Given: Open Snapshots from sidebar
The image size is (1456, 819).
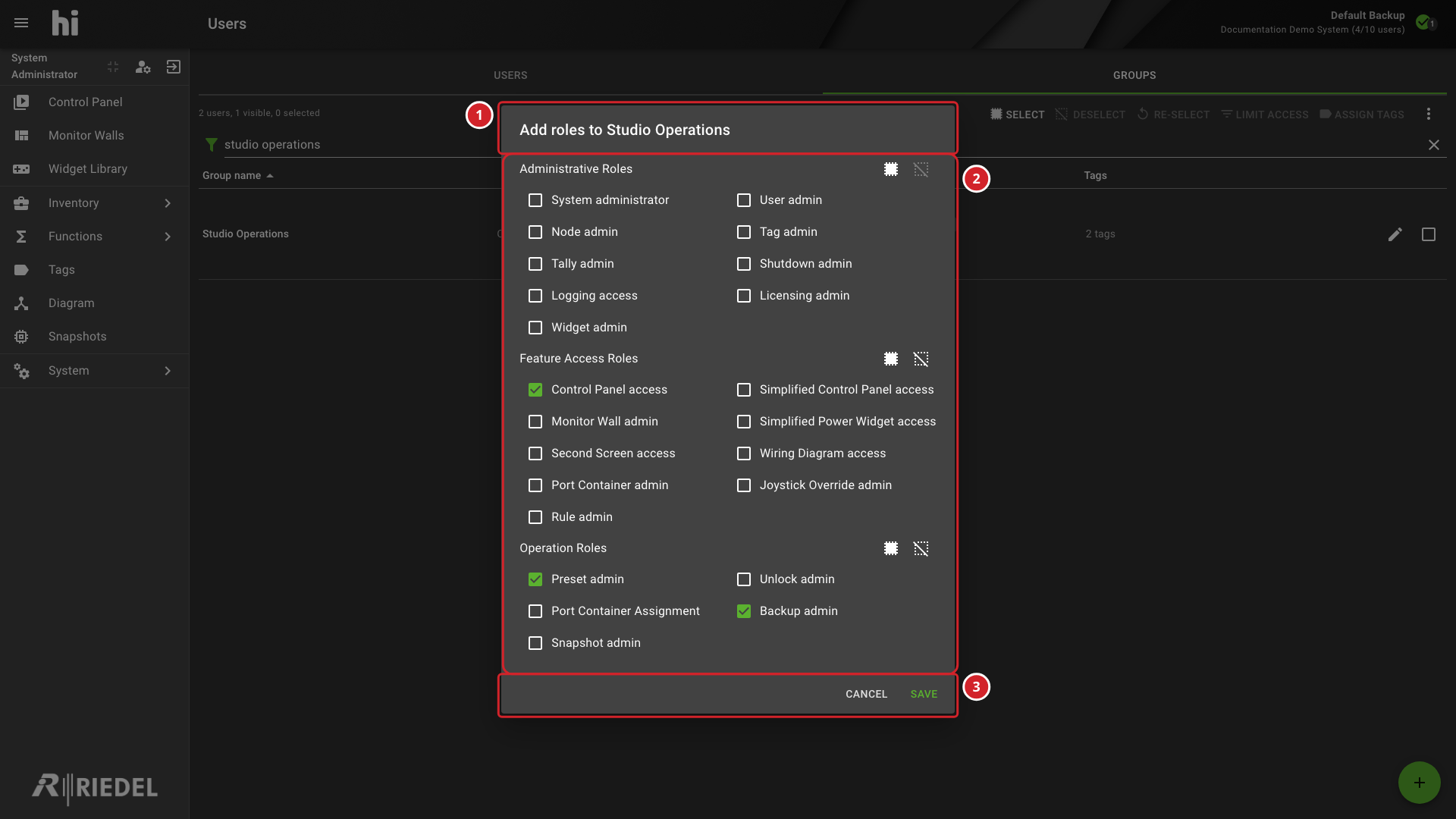Looking at the screenshot, I should [x=94, y=337].
